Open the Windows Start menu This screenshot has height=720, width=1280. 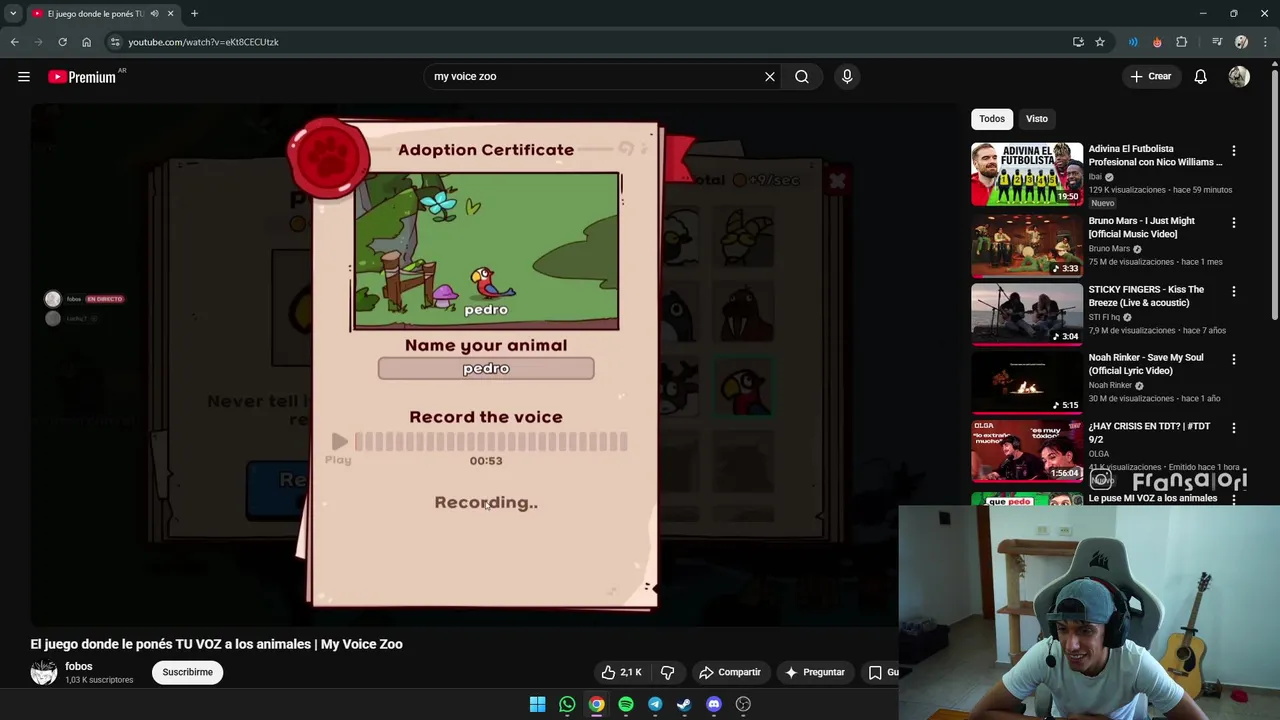(x=537, y=704)
